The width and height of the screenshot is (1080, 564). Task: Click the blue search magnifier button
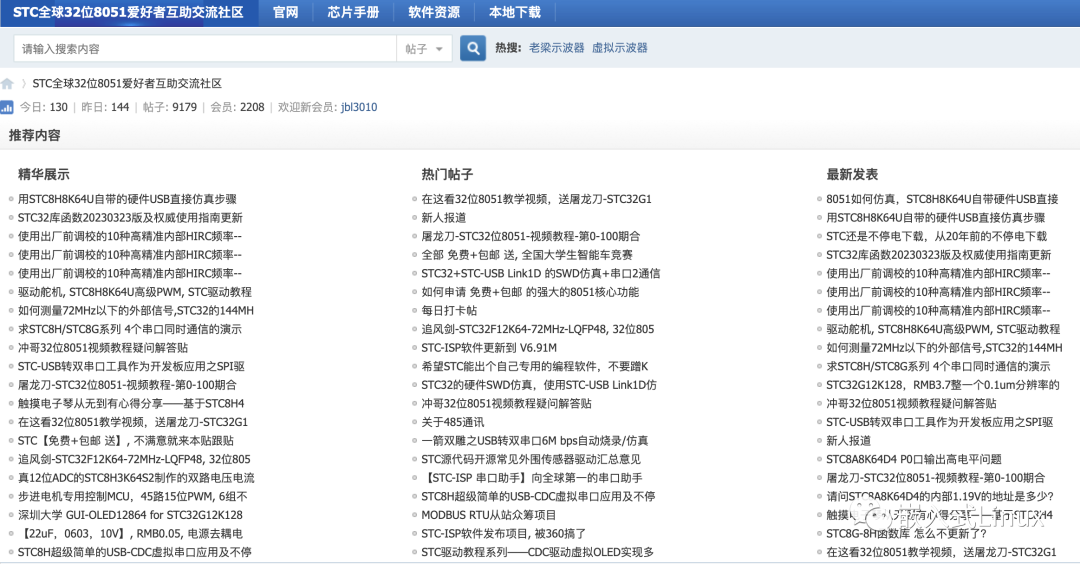click(x=472, y=48)
